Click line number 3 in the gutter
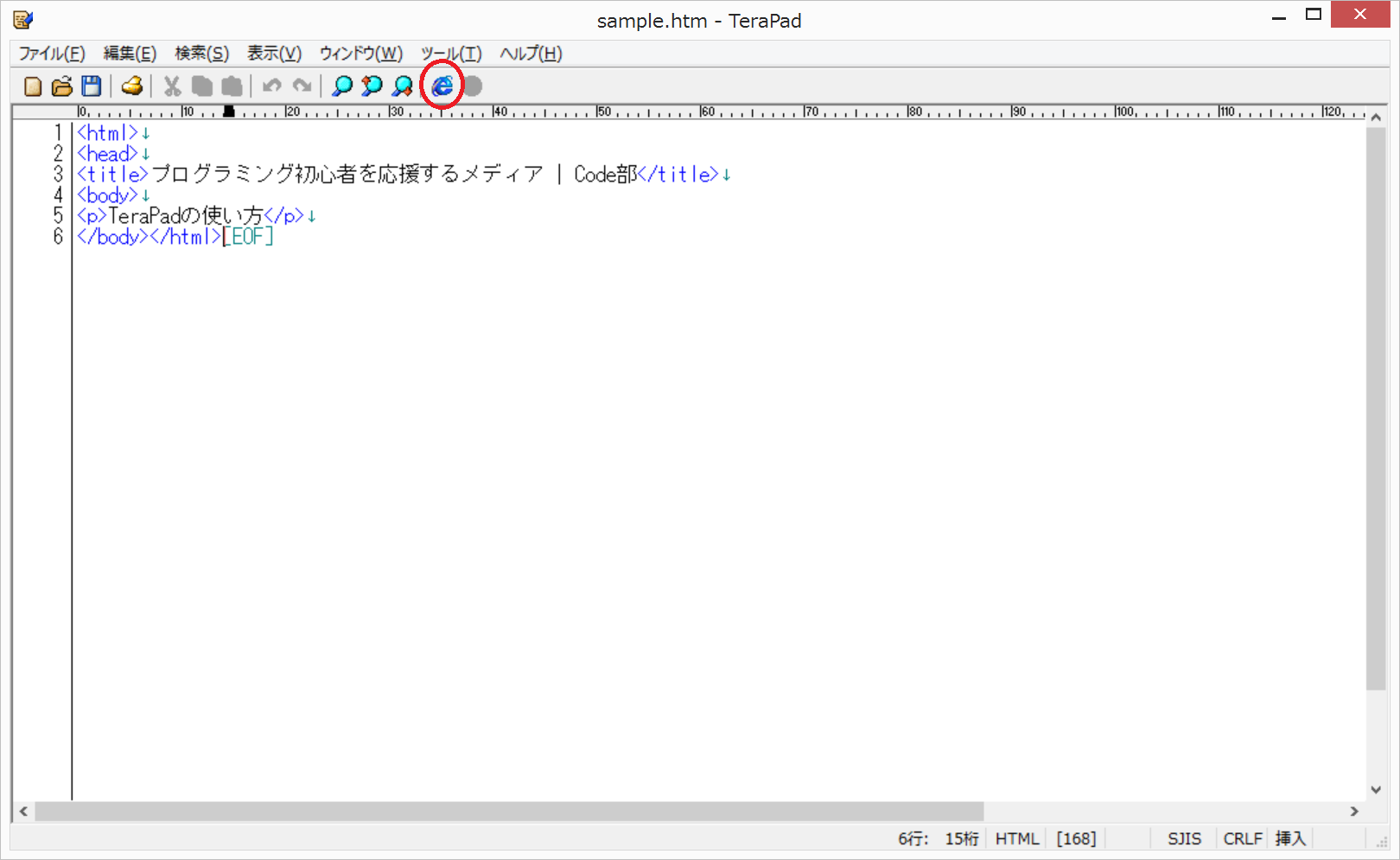This screenshot has width=1400, height=860. pos(58,175)
